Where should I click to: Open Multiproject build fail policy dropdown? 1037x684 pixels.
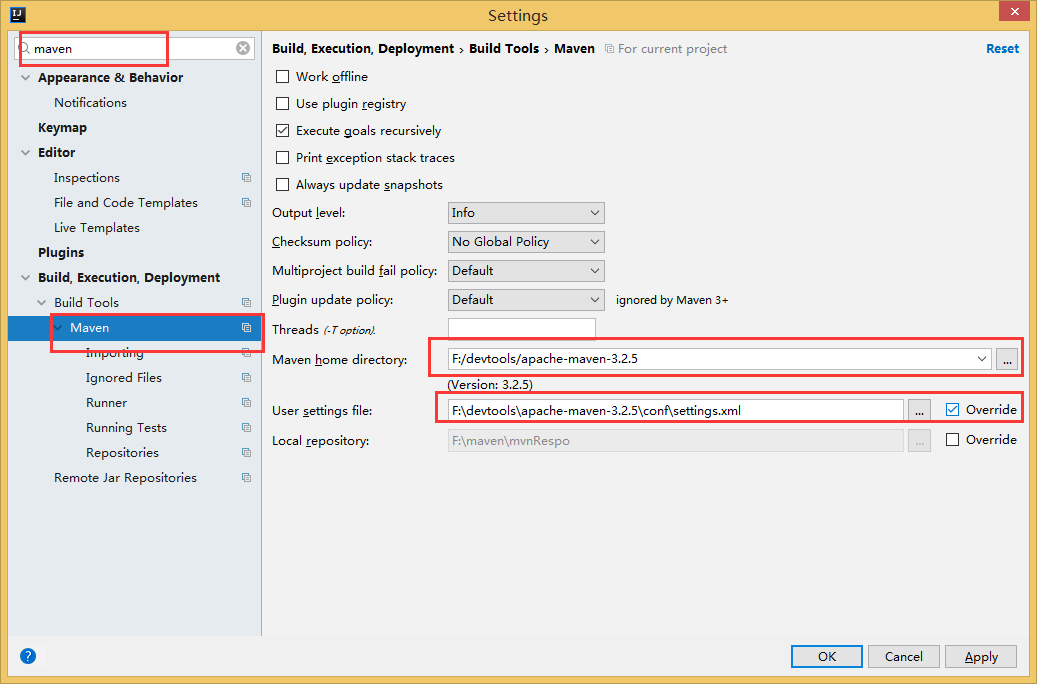pos(526,271)
